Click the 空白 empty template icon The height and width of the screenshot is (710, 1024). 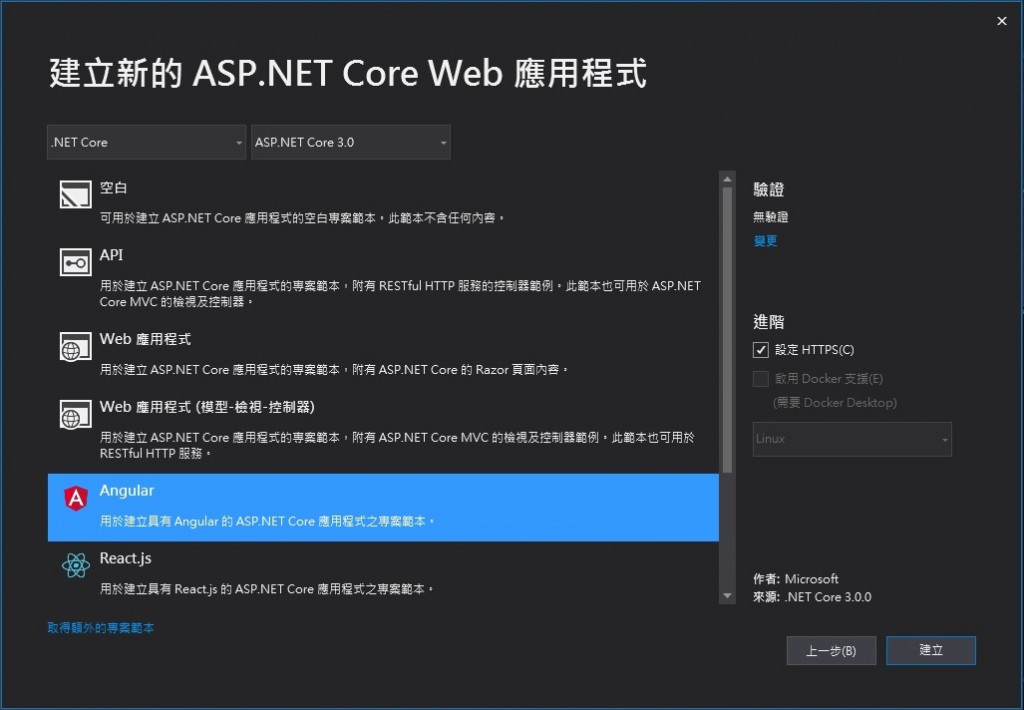tap(76, 195)
